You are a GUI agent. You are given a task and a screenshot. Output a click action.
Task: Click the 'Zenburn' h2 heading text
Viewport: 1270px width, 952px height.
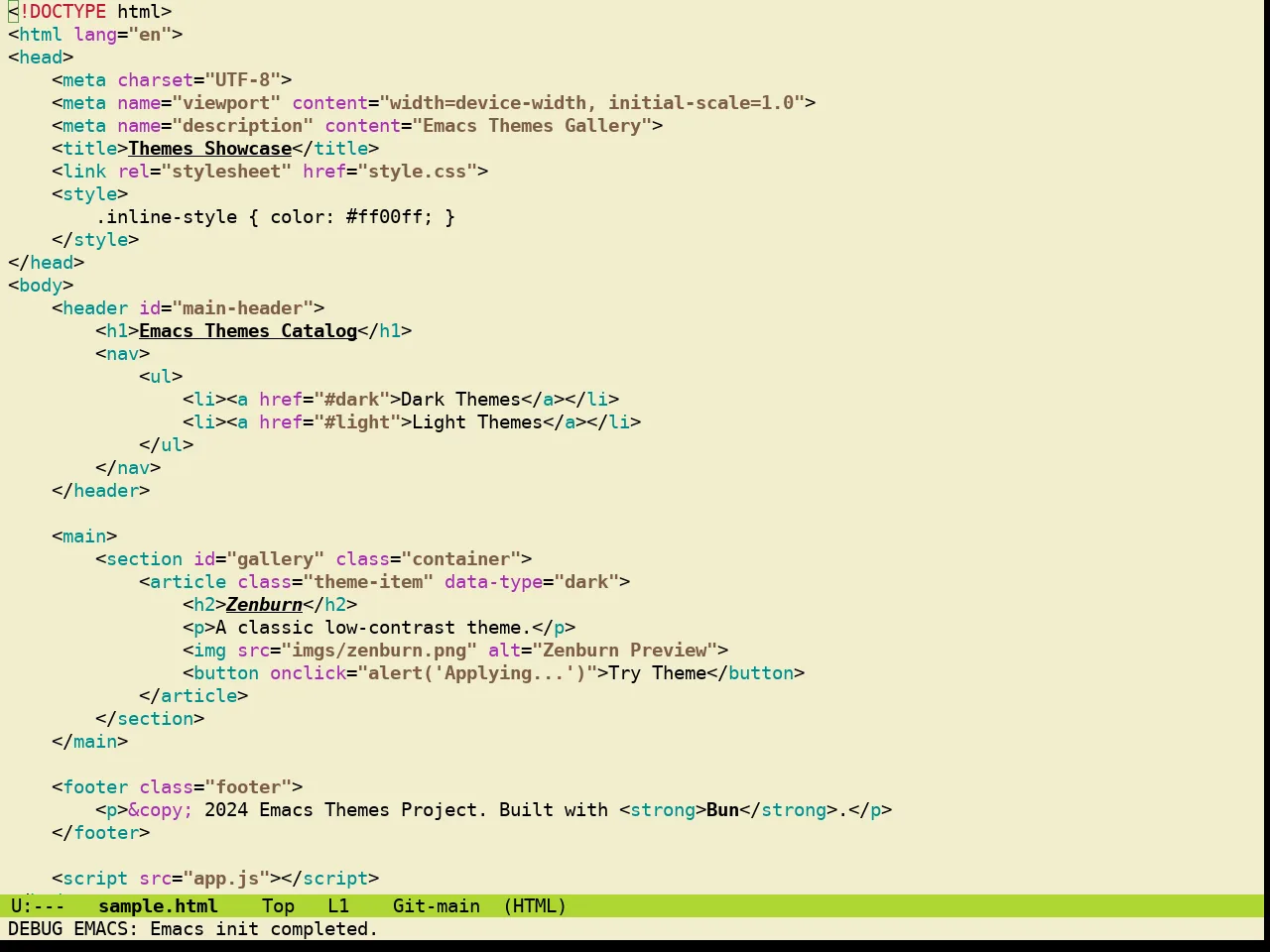point(264,605)
